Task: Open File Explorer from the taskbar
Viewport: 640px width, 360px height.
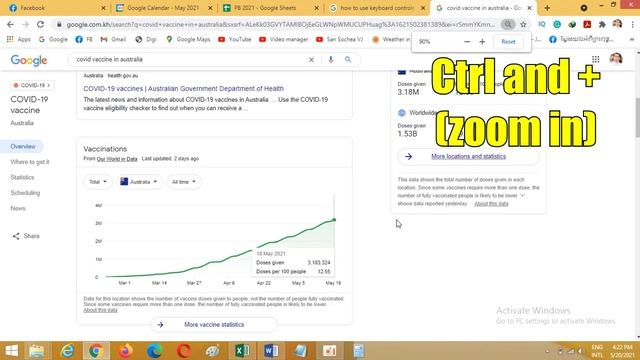Action: tap(37, 351)
